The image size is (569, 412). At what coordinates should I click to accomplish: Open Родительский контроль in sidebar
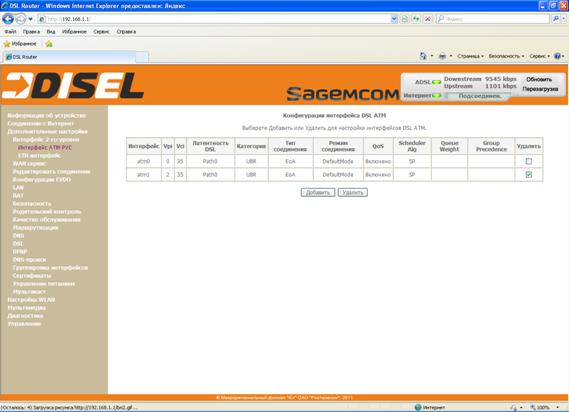pyautogui.click(x=47, y=212)
